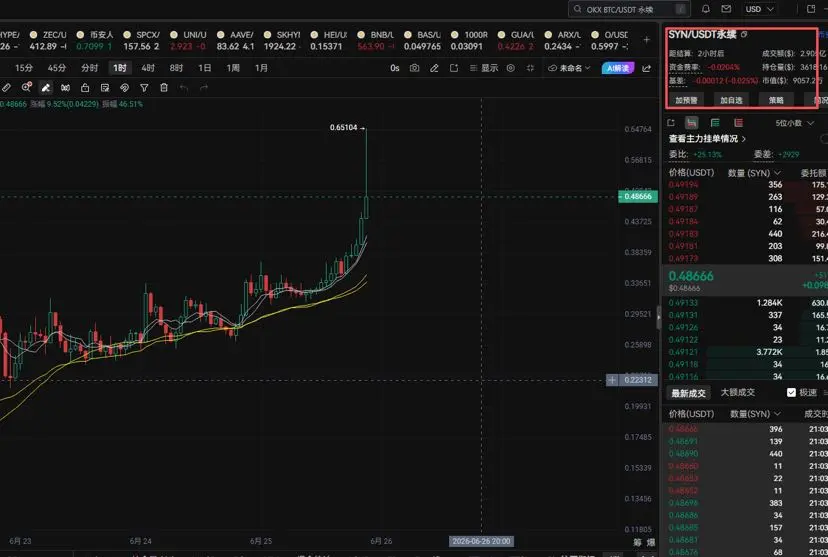Select red asks-only order book view

tap(738, 123)
